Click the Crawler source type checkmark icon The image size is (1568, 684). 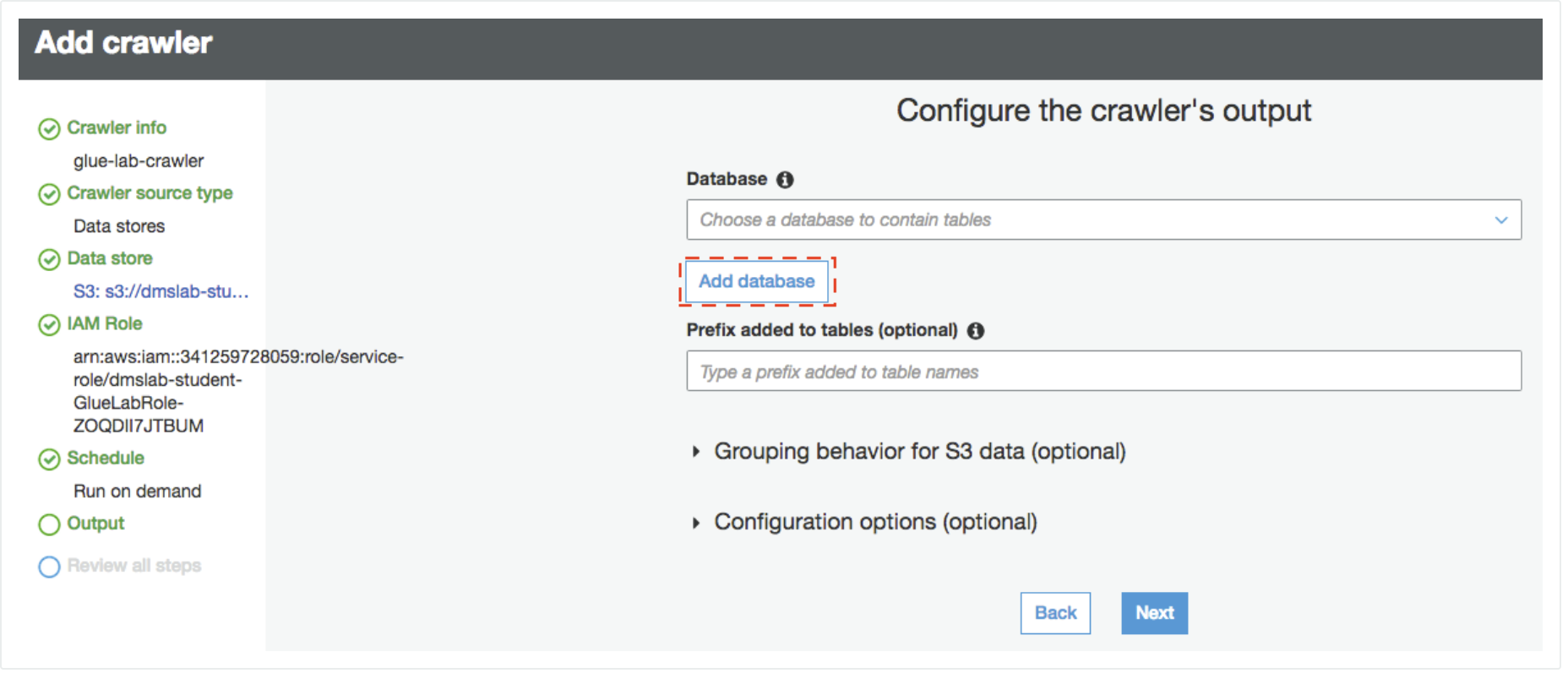coord(49,194)
